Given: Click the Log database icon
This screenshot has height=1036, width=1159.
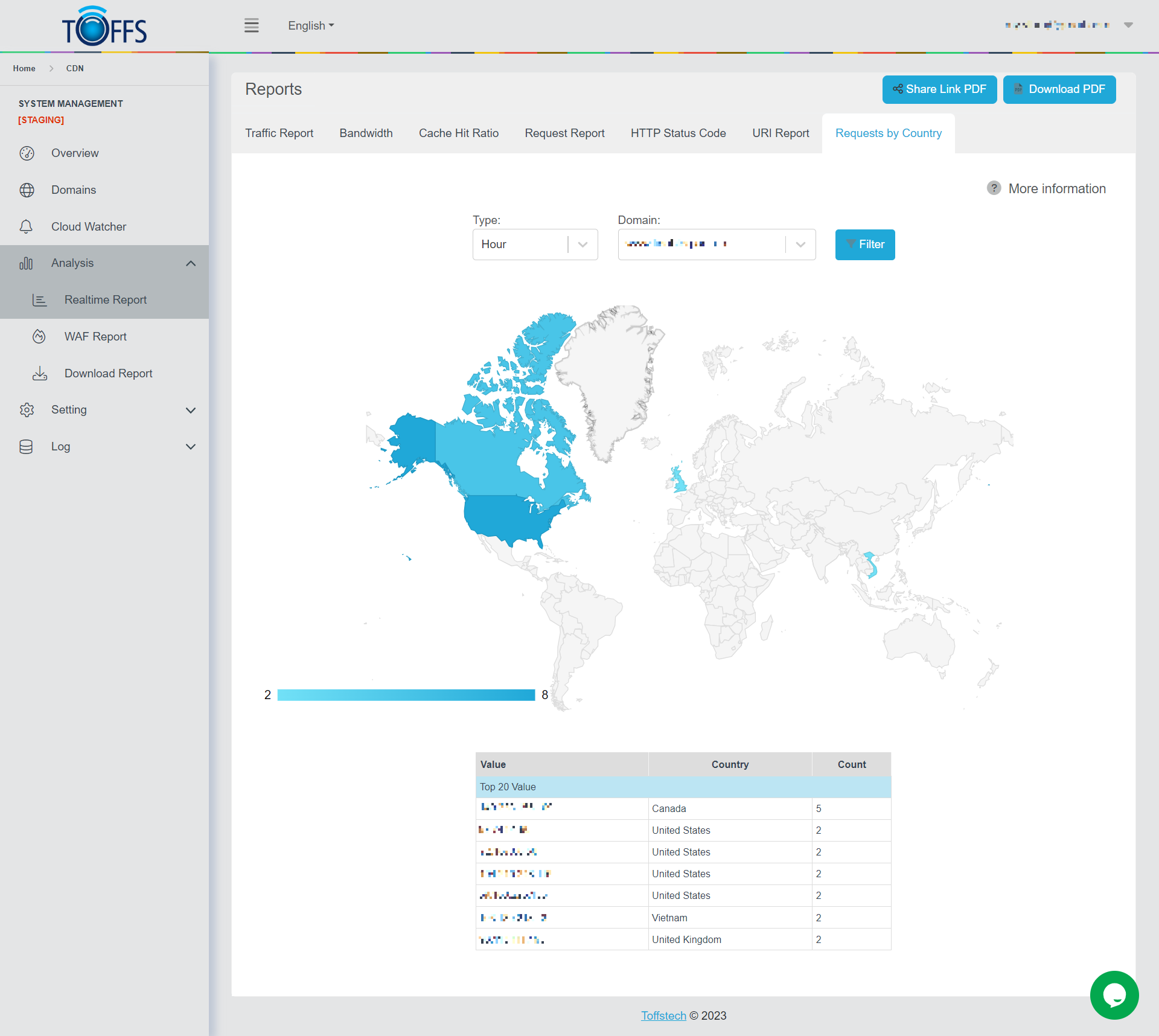Looking at the screenshot, I should click(x=27, y=447).
